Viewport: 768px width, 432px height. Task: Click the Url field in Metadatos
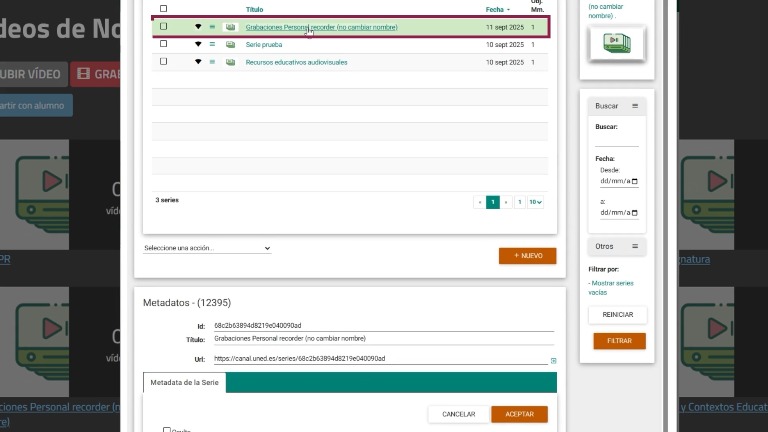(381, 359)
